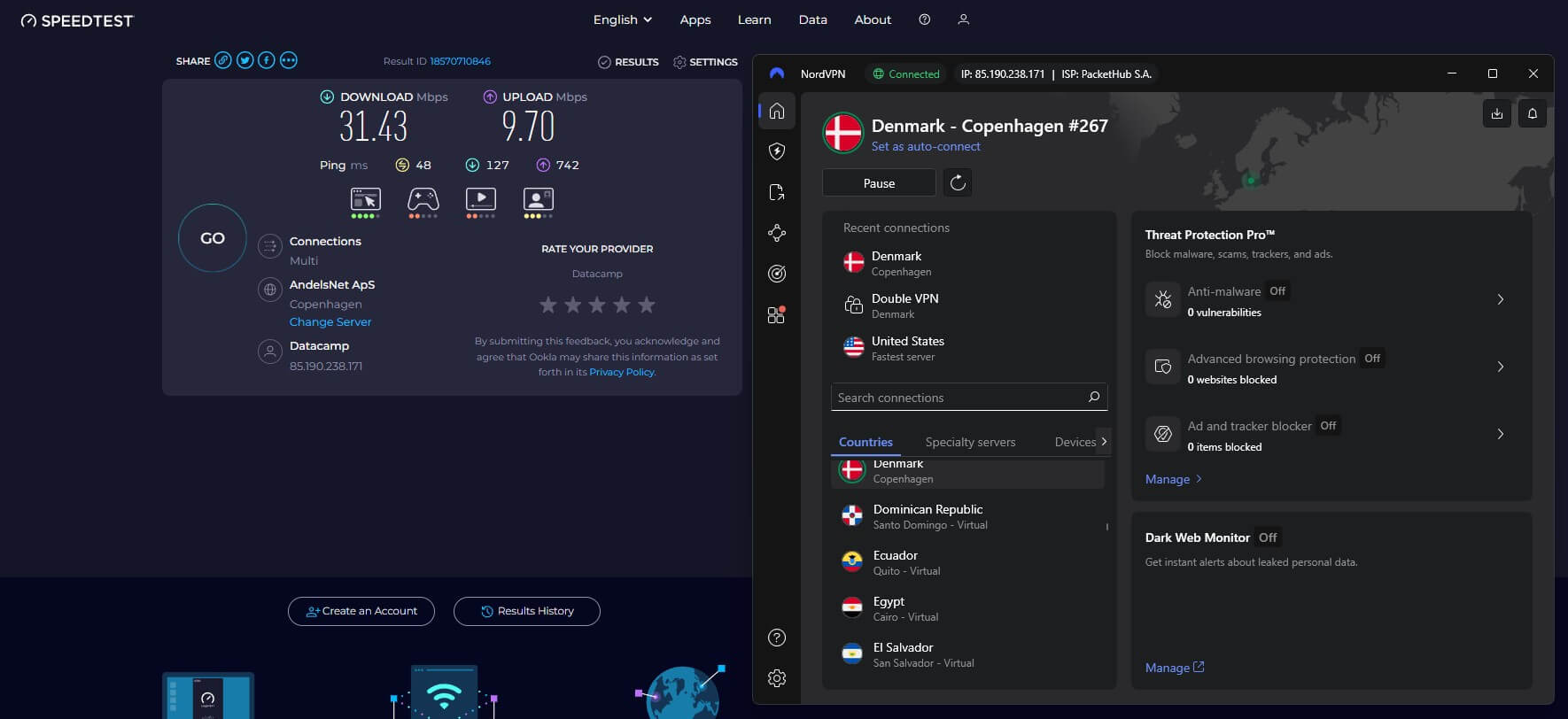Click the Speedtest logo
This screenshot has width=1568, height=719.
click(x=77, y=20)
